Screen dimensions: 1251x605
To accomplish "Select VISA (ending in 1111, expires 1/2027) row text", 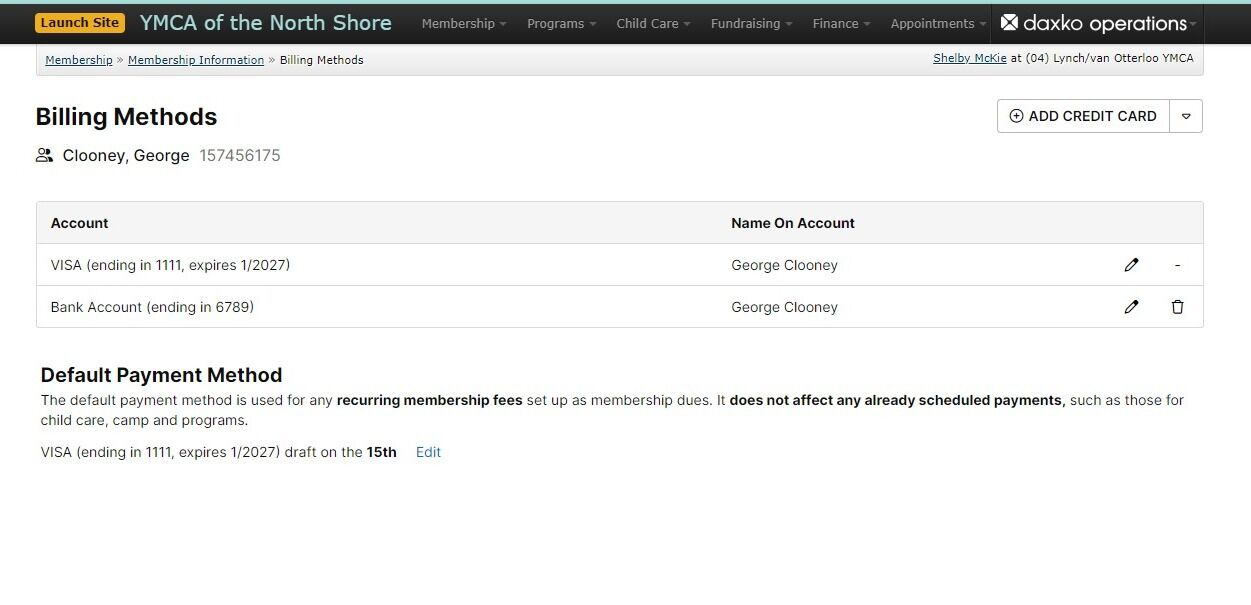I will point(170,265).
